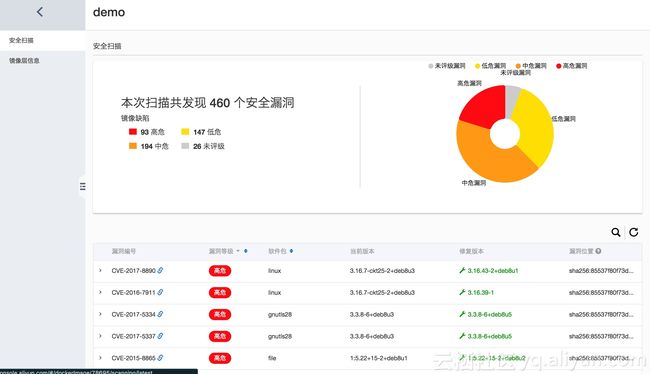Refresh the vulnerability list
Screen dimensions: 650x374
point(633,232)
